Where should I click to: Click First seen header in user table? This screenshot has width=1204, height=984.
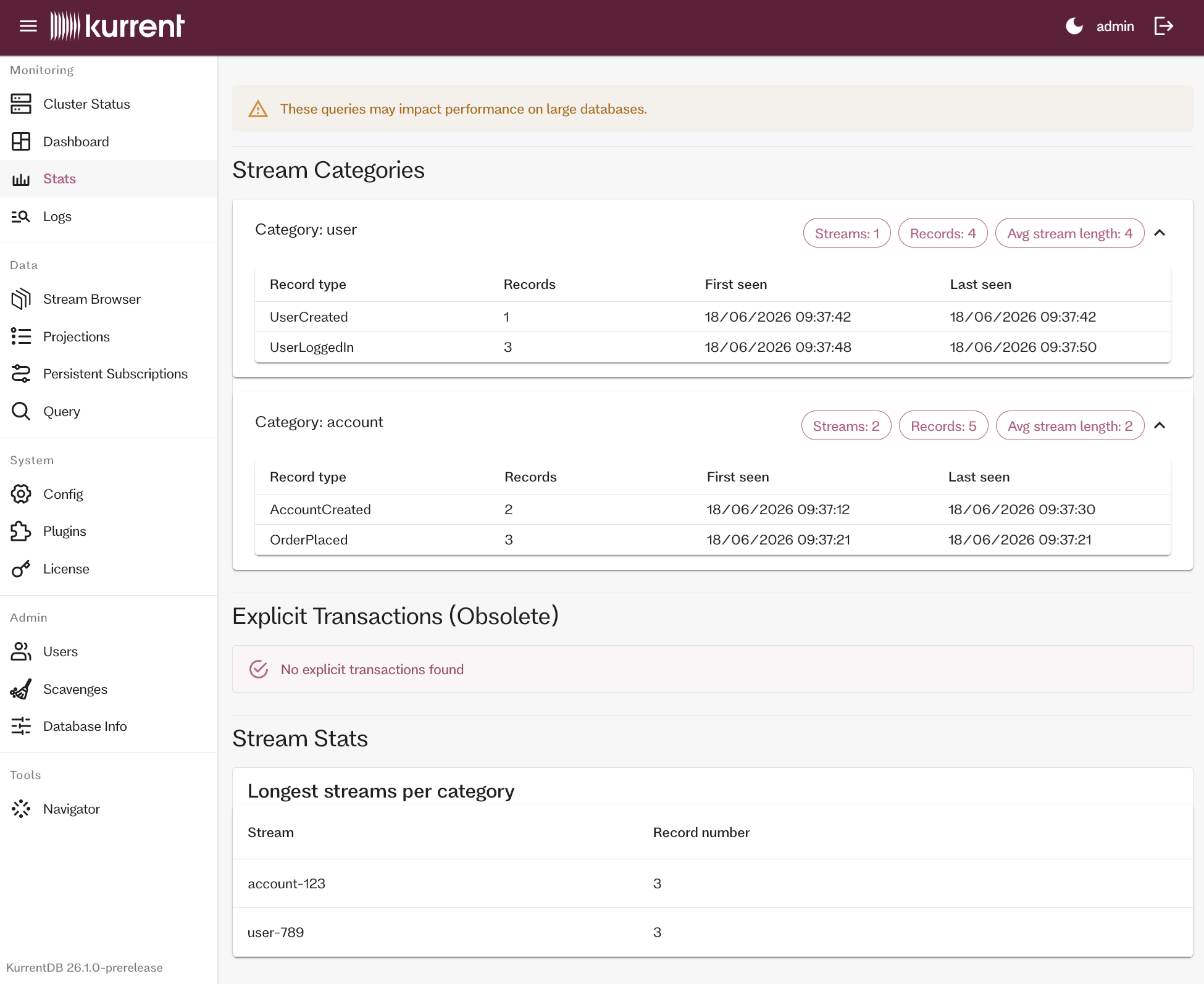click(736, 284)
